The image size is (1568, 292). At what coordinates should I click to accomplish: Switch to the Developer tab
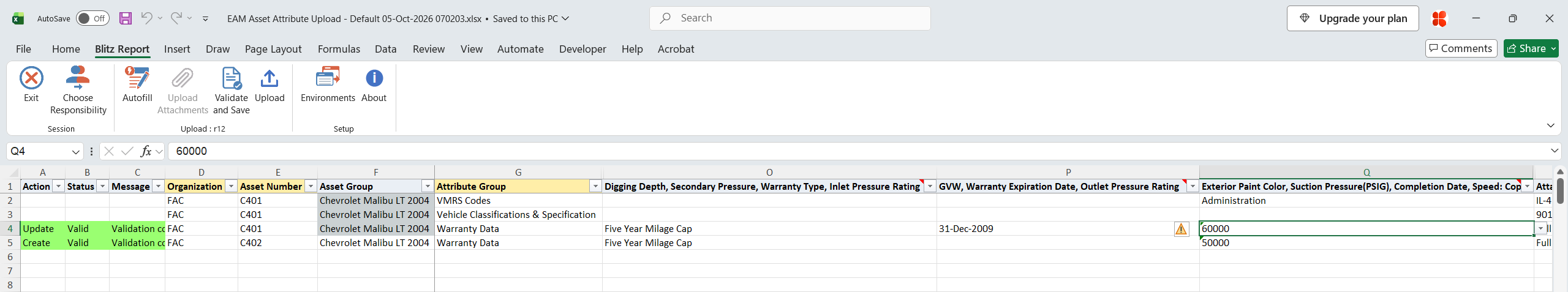[x=582, y=49]
